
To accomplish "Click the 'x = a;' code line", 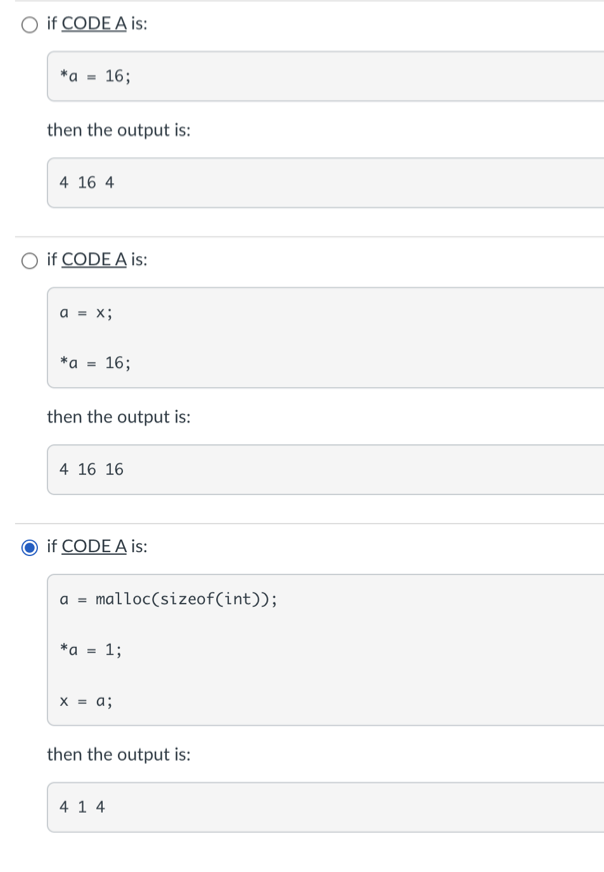I will coord(86,701).
